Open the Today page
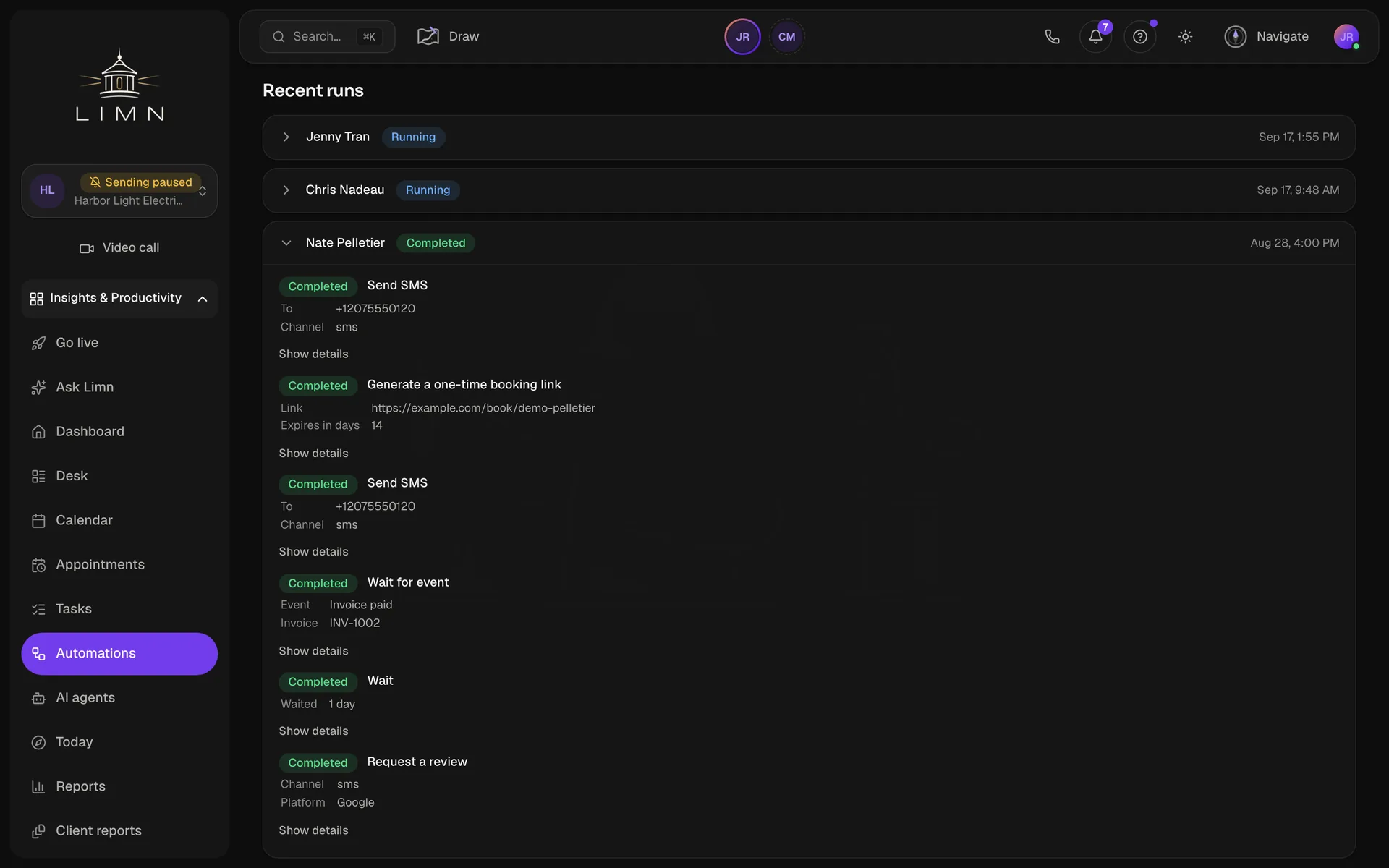This screenshot has height=868, width=1389. [119, 742]
